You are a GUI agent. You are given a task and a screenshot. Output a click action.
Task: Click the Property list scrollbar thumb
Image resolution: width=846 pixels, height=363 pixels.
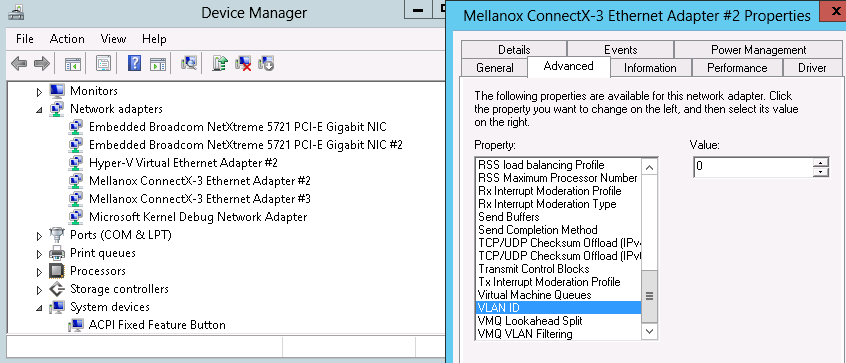coord(649,296)
